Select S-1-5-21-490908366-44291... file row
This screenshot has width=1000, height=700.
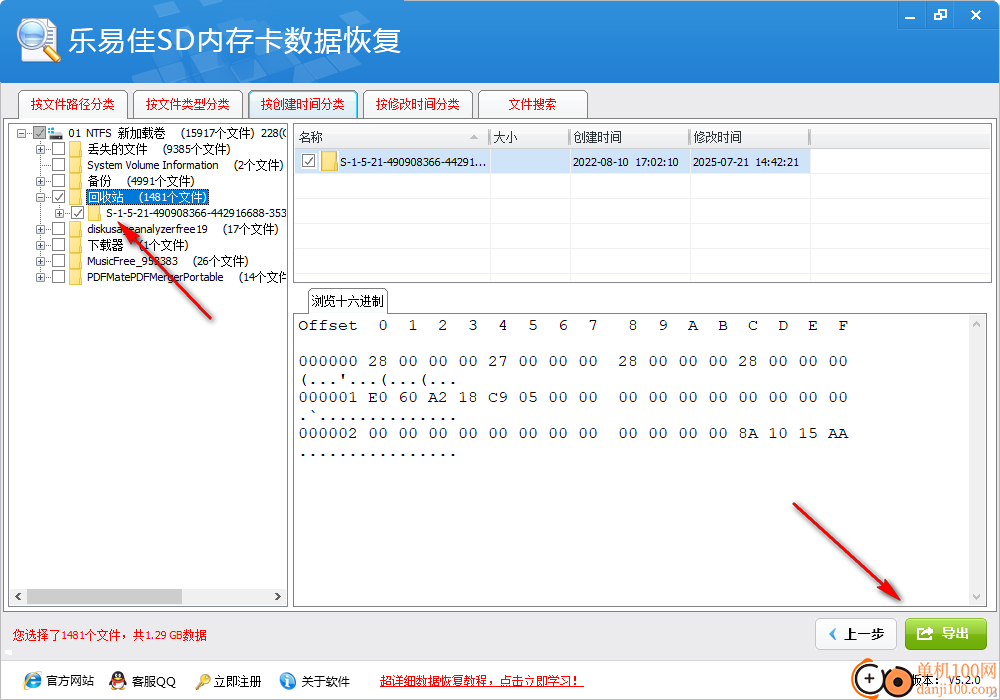click(552, 161)
